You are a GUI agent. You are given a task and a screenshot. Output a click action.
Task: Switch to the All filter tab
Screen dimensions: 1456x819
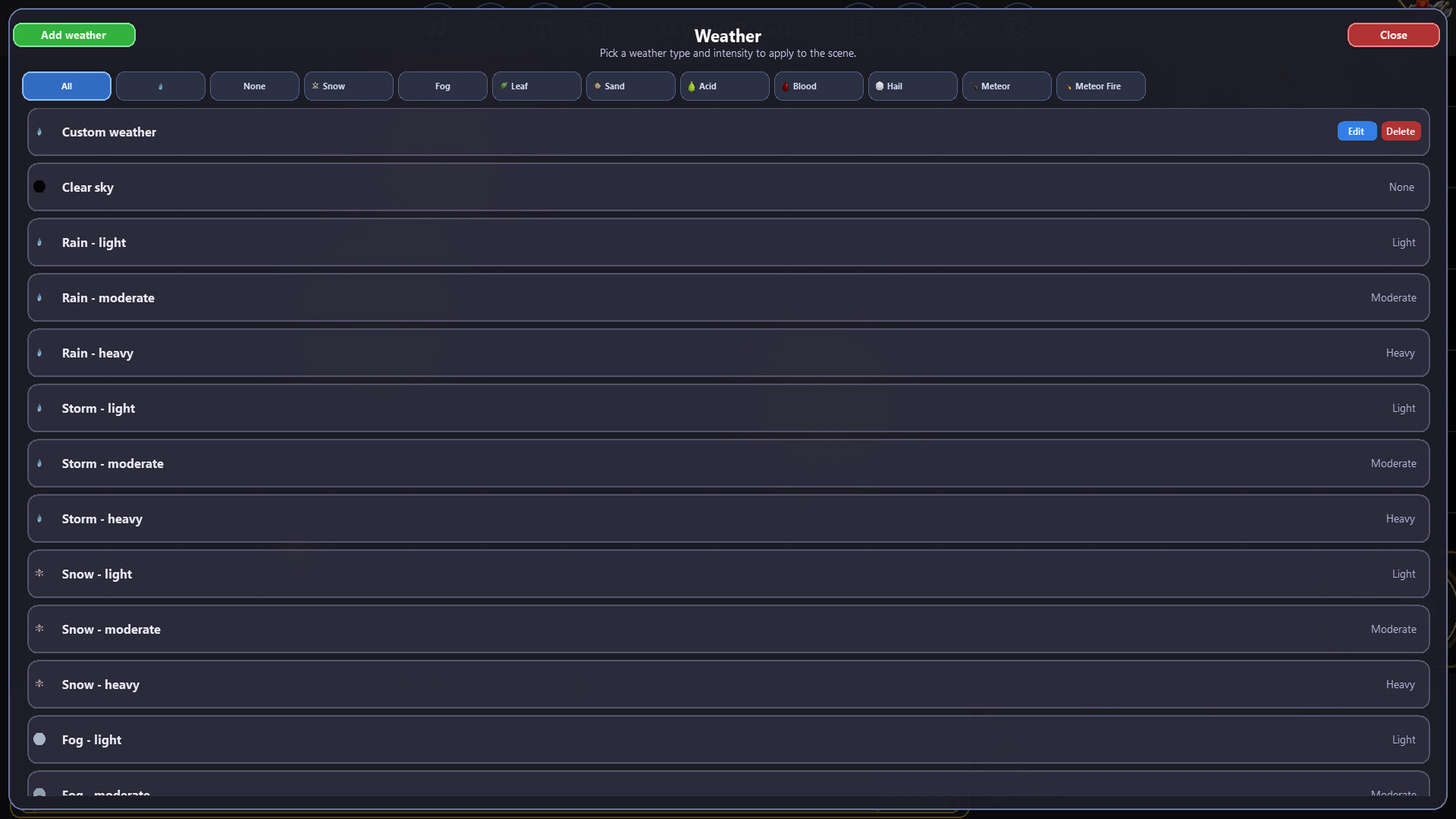pos(66,86)
